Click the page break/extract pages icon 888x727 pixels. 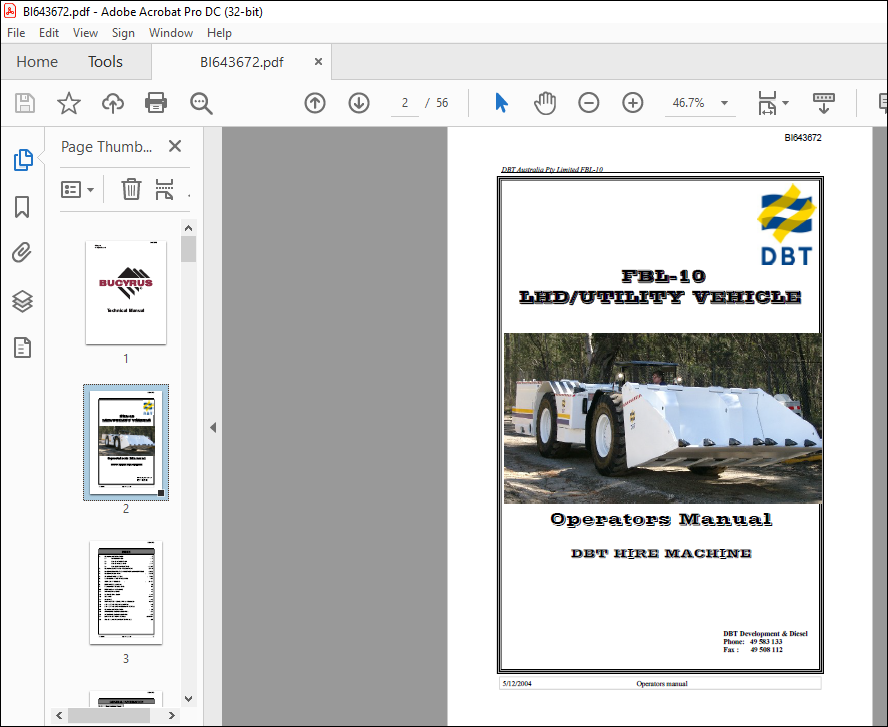click(164, 189)
